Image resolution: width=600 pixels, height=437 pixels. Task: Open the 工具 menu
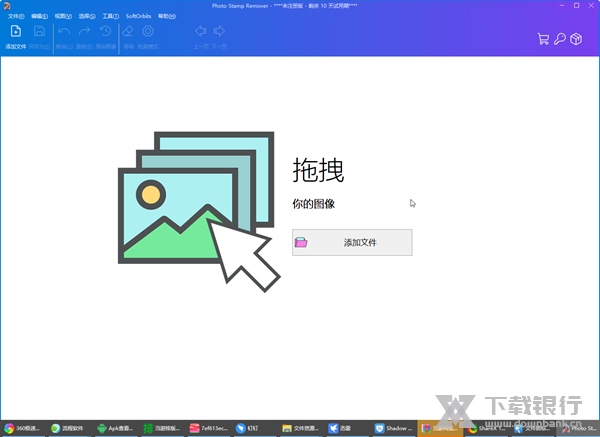[x=111, y=16]
